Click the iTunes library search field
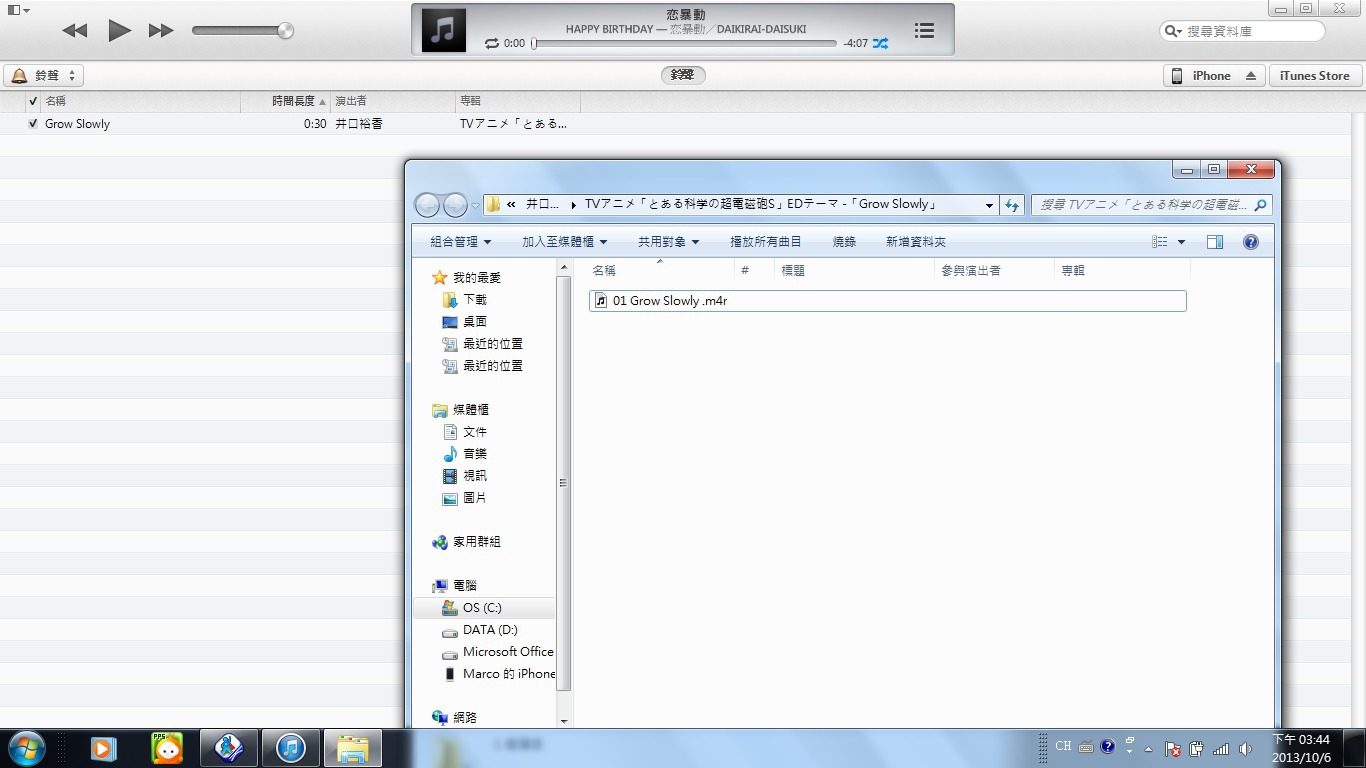1366x768 pixels. point(1242,31)
